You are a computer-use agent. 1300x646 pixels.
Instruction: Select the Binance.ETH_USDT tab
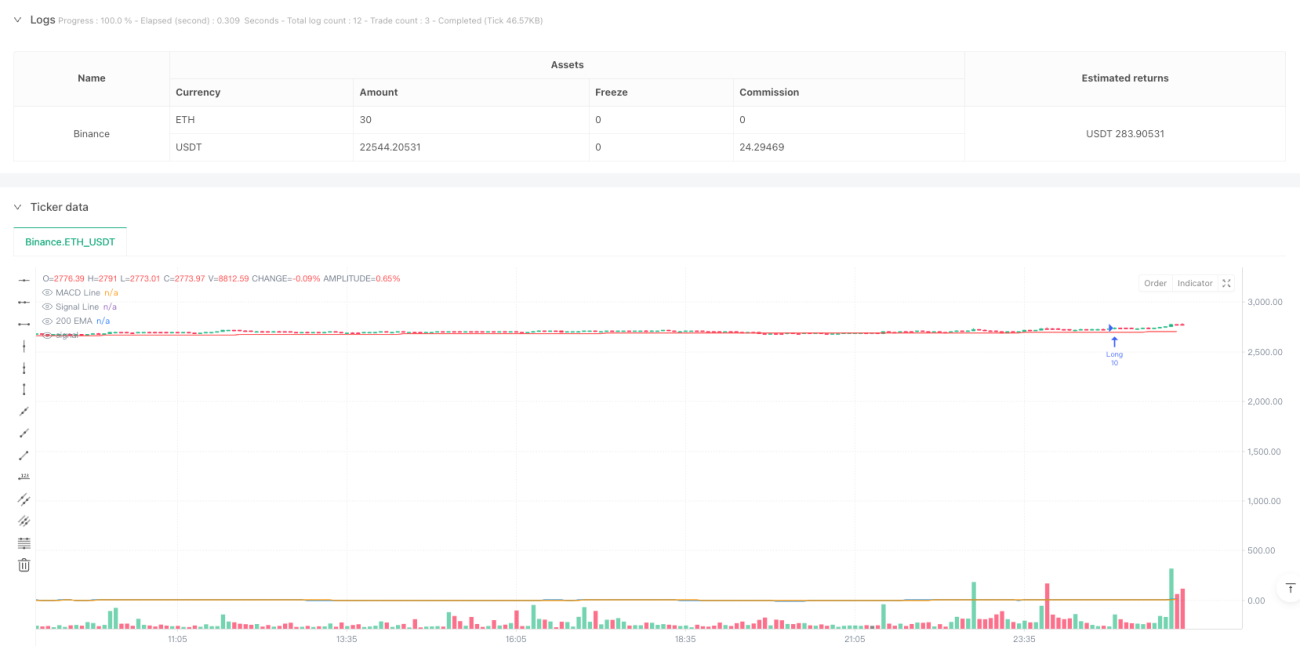70,242
